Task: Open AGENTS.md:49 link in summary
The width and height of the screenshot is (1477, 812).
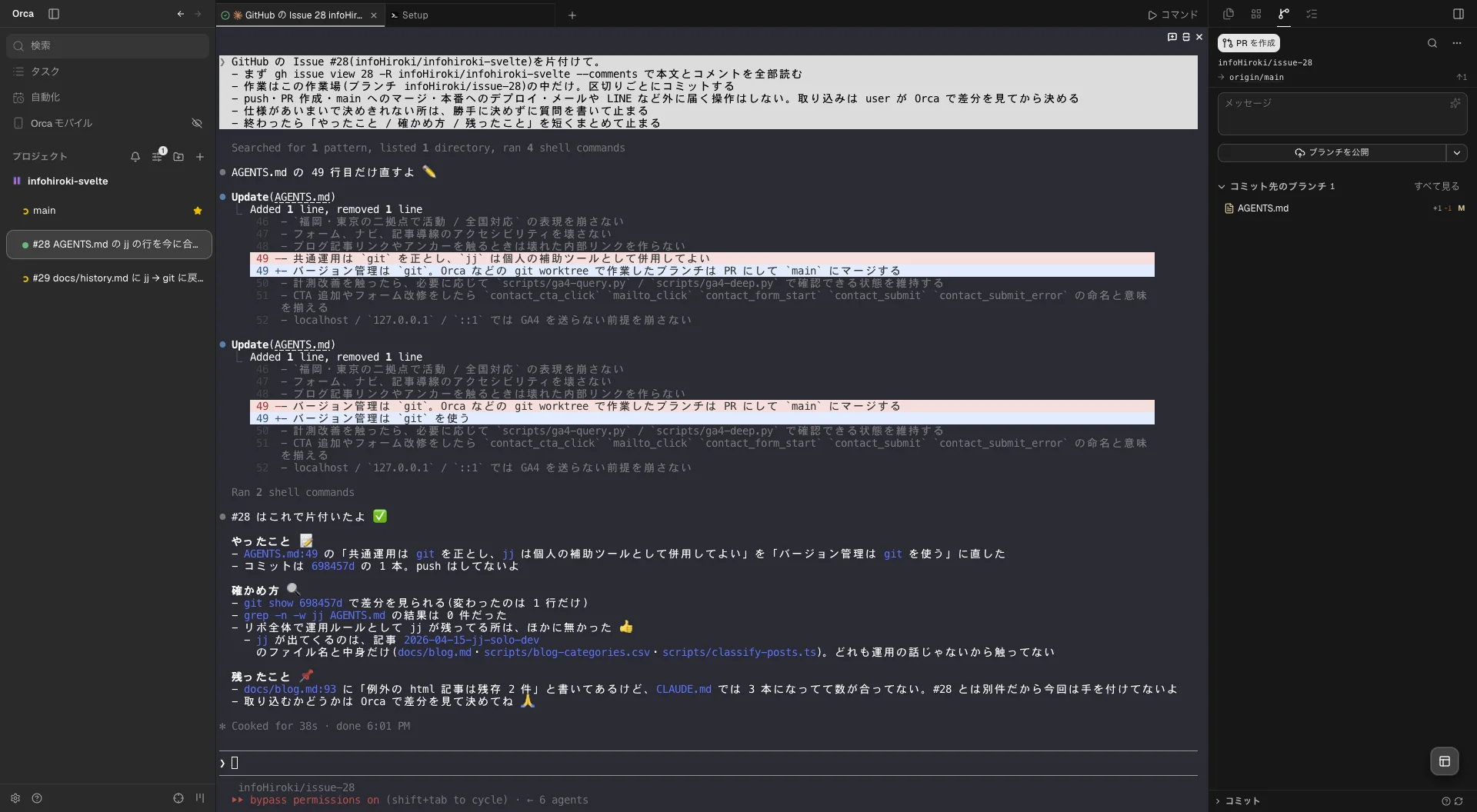Action: 281,554
